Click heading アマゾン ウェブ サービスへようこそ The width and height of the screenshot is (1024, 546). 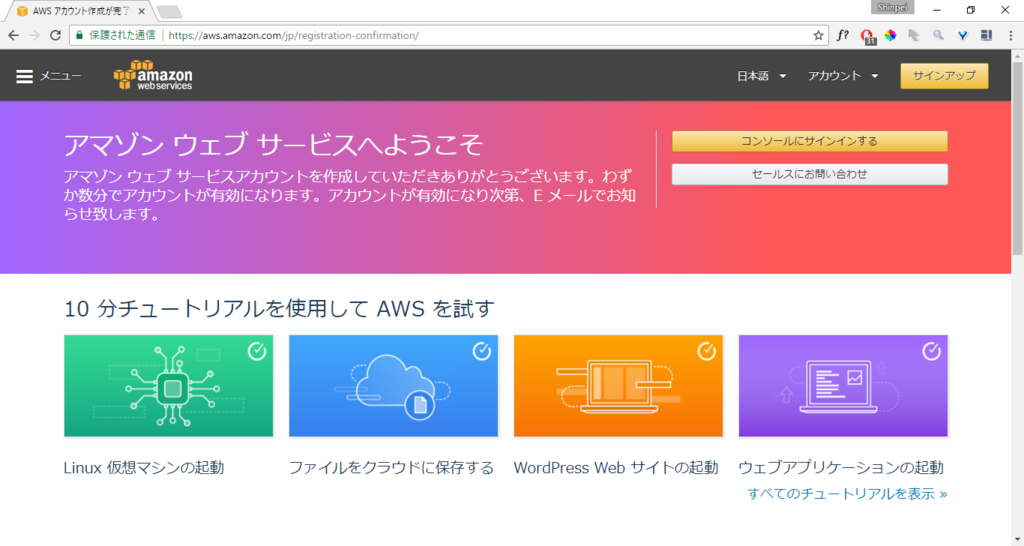273,144
